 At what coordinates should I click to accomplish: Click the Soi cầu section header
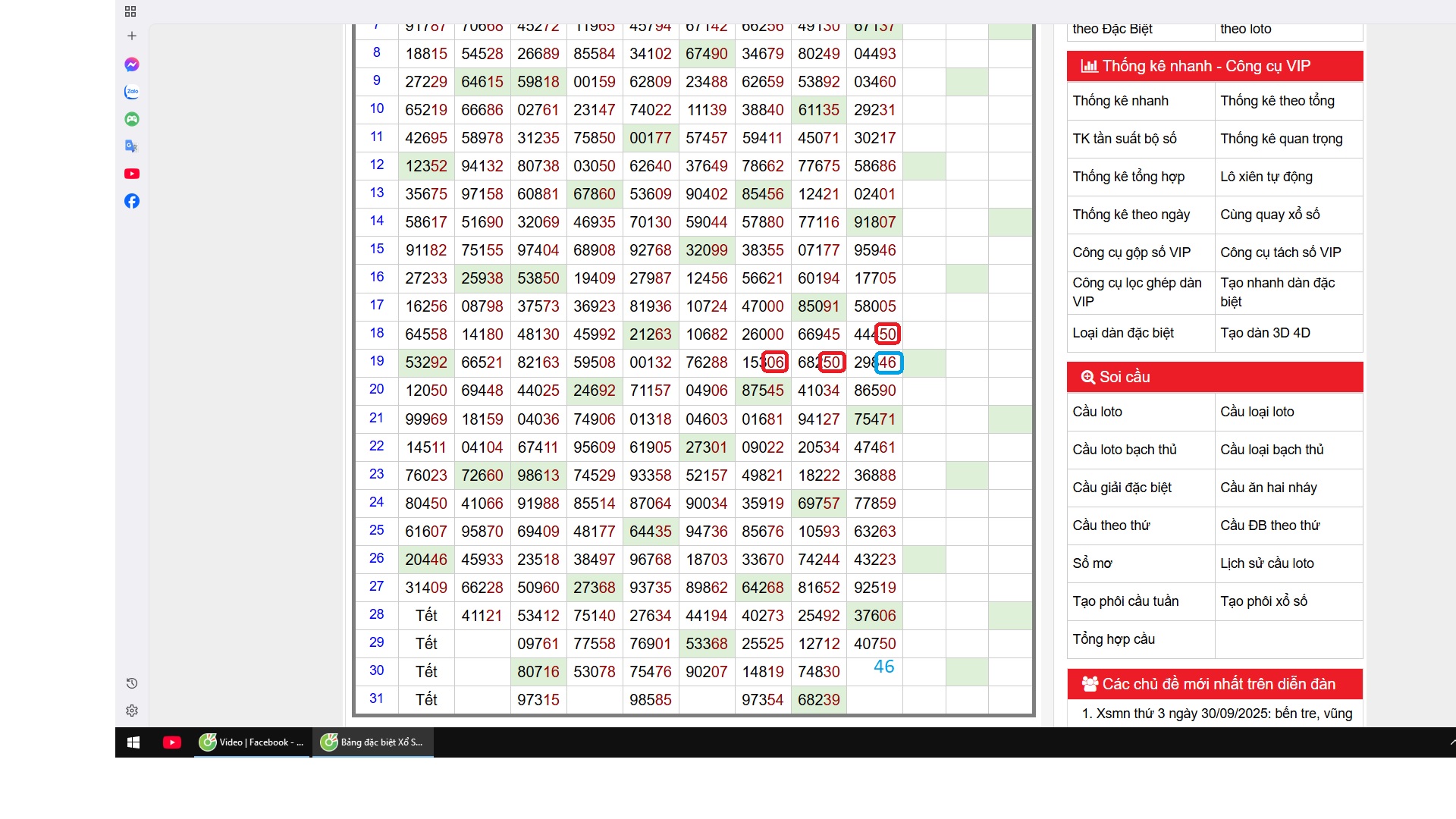point(1125,377)
